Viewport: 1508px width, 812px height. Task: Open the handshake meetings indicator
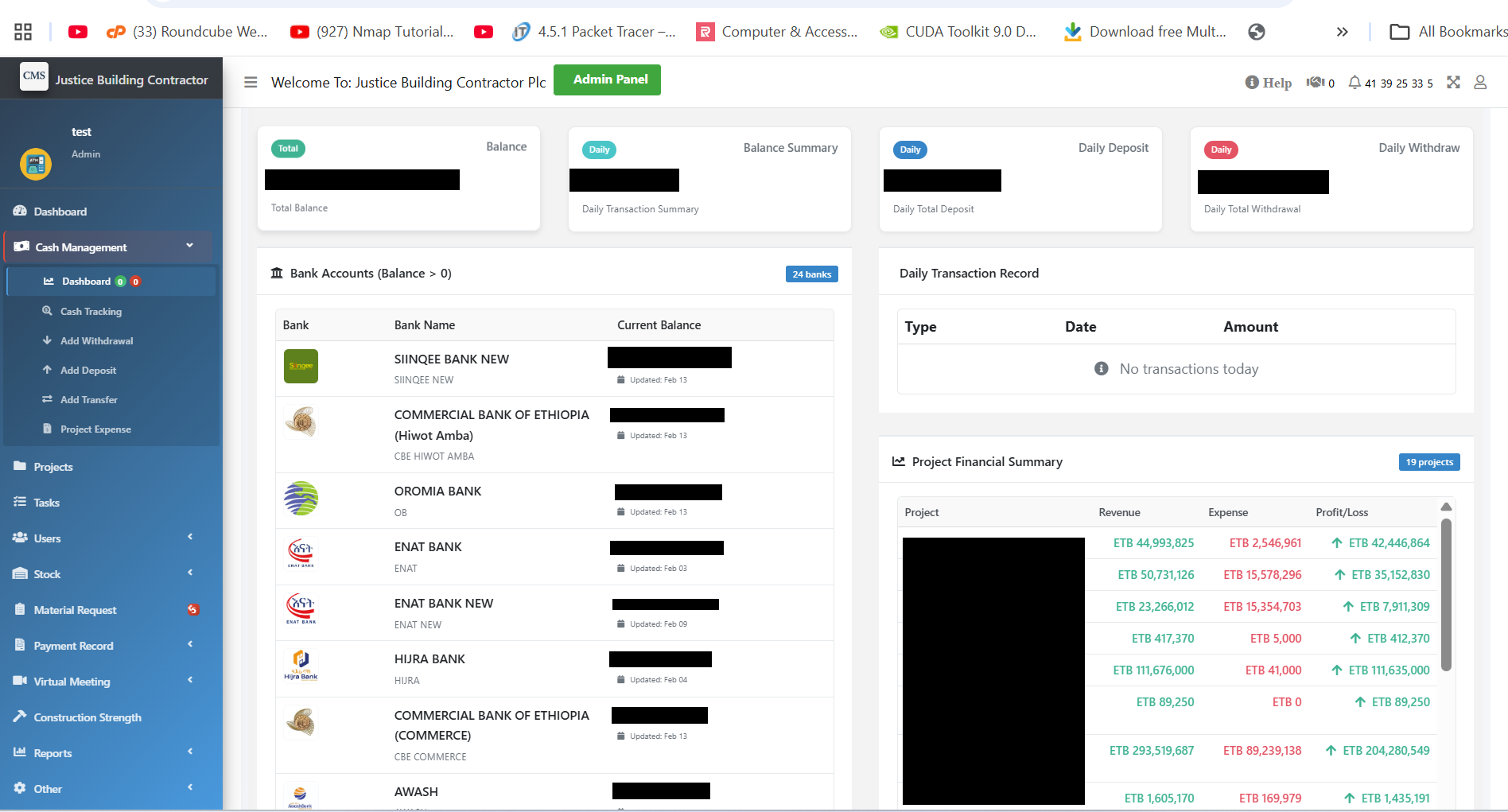(x=1316, y=82)
